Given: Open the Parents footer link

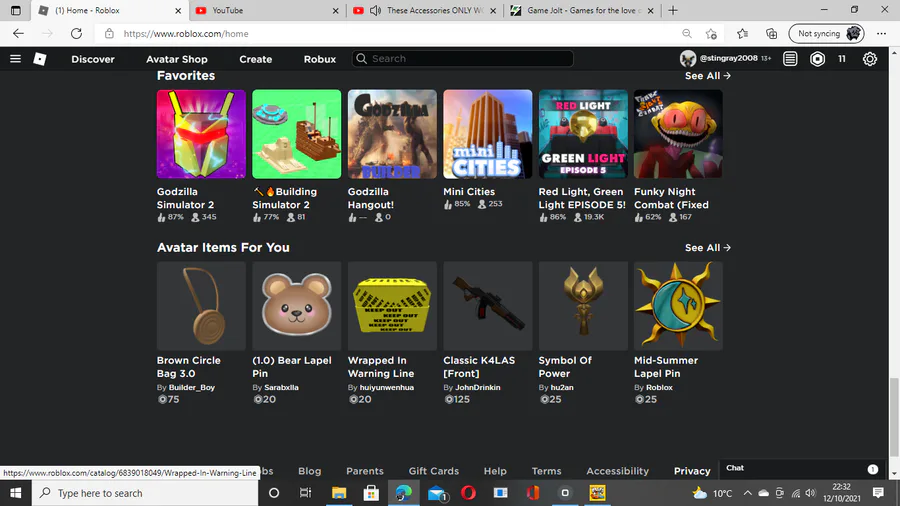Looking at the screenshot, I should pyautogui.click(x=364, y=471).
